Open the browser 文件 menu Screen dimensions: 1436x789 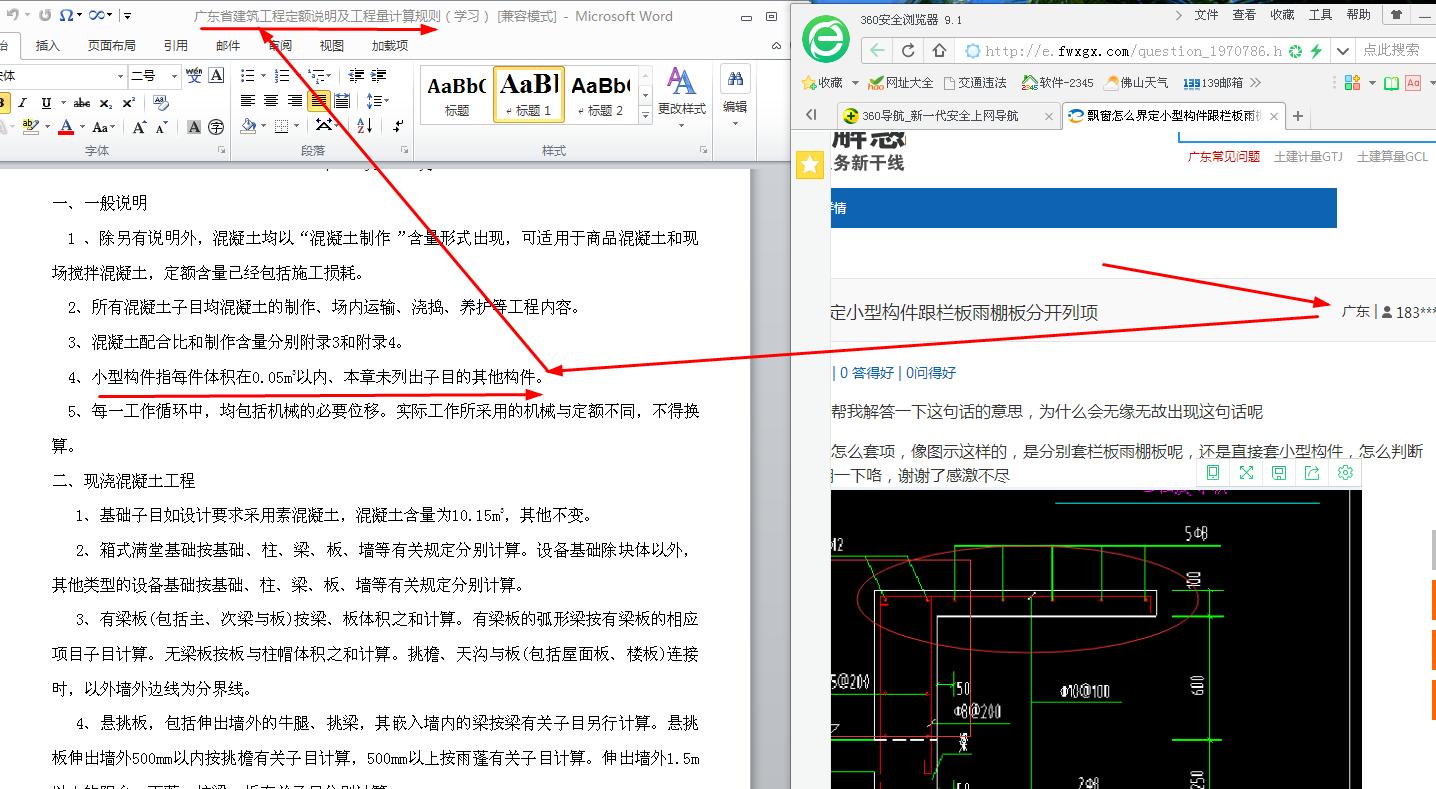[1207, 15]
